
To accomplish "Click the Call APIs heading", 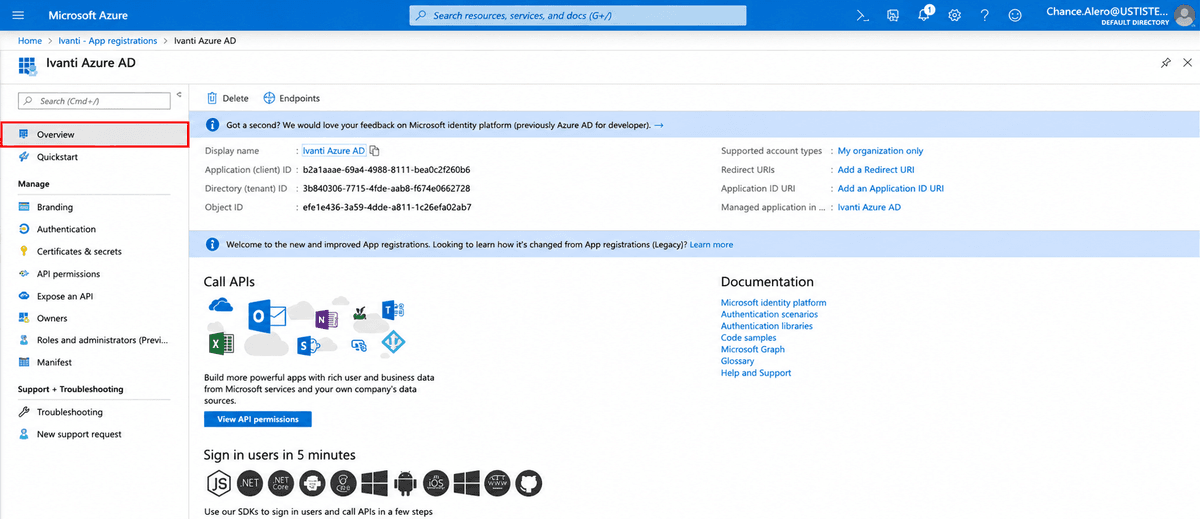I will coord(229,282).
